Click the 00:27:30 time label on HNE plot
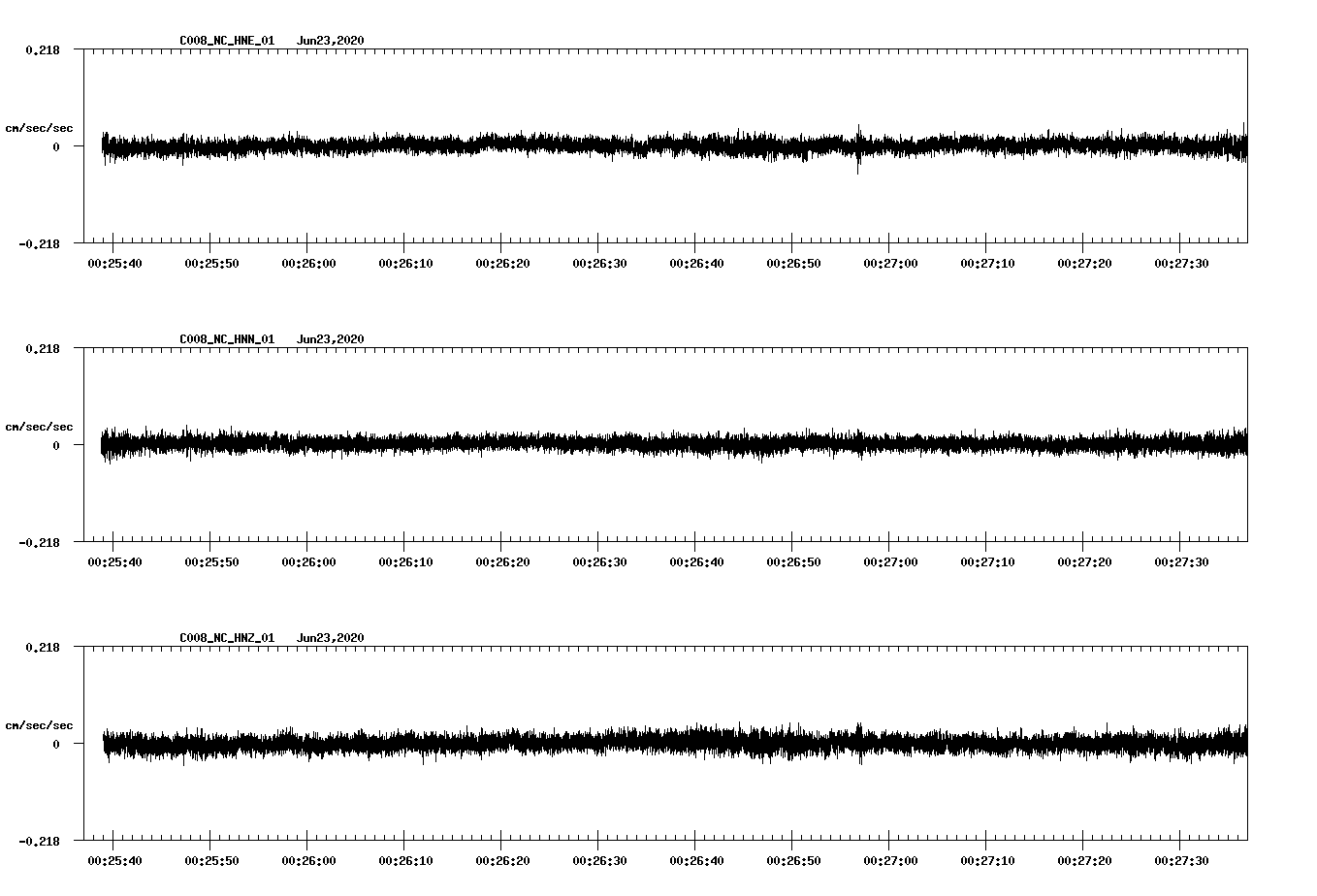 click(x=1181, y=264)
